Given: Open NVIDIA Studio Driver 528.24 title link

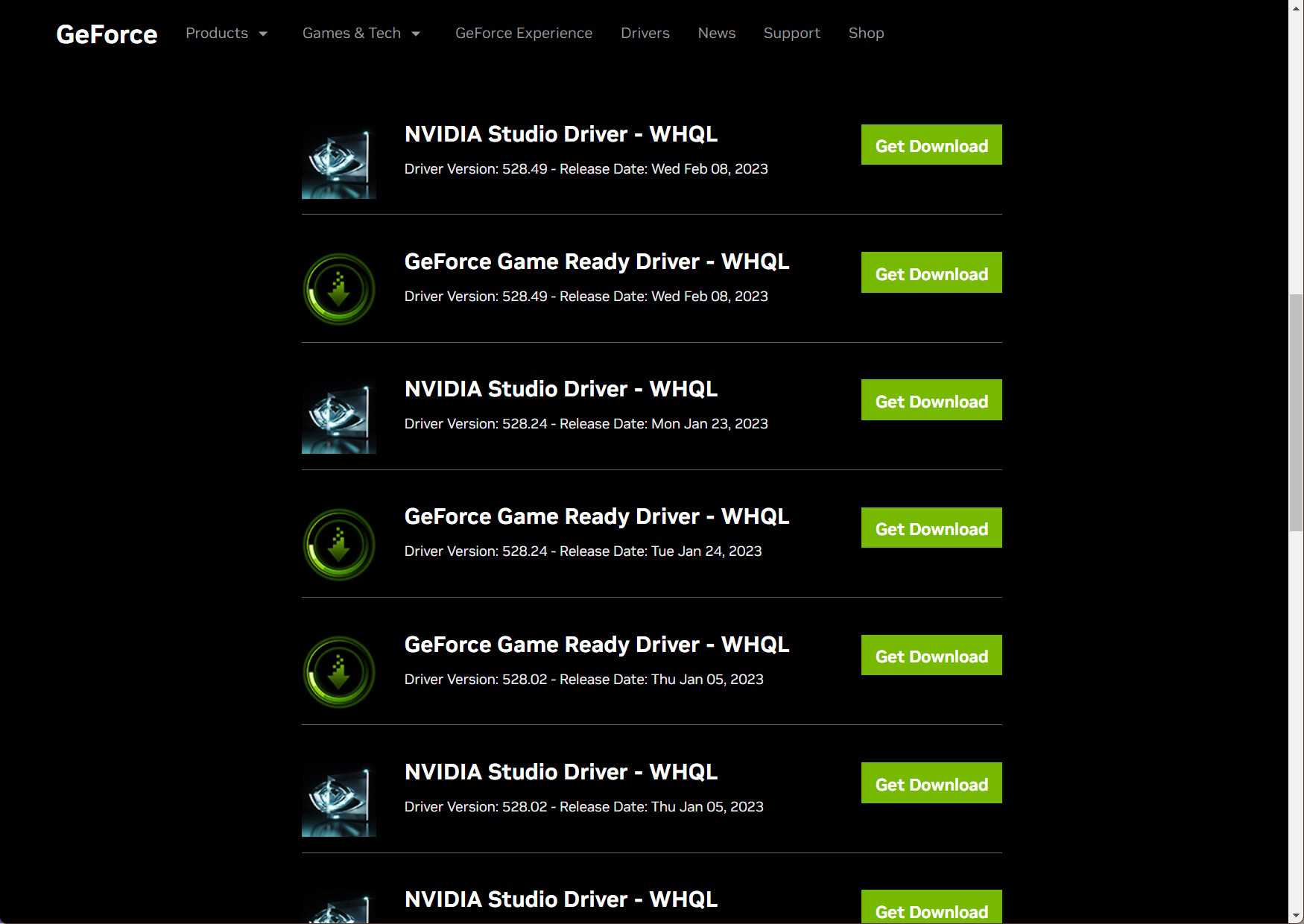Looking at the screenshot, I should [560, 389].
